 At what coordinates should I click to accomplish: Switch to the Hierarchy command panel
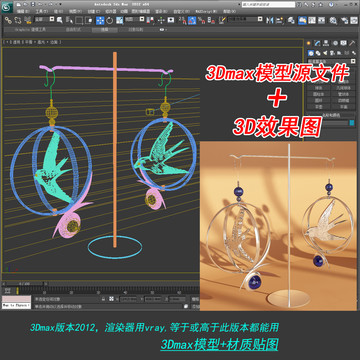click(x=326, y=43)
